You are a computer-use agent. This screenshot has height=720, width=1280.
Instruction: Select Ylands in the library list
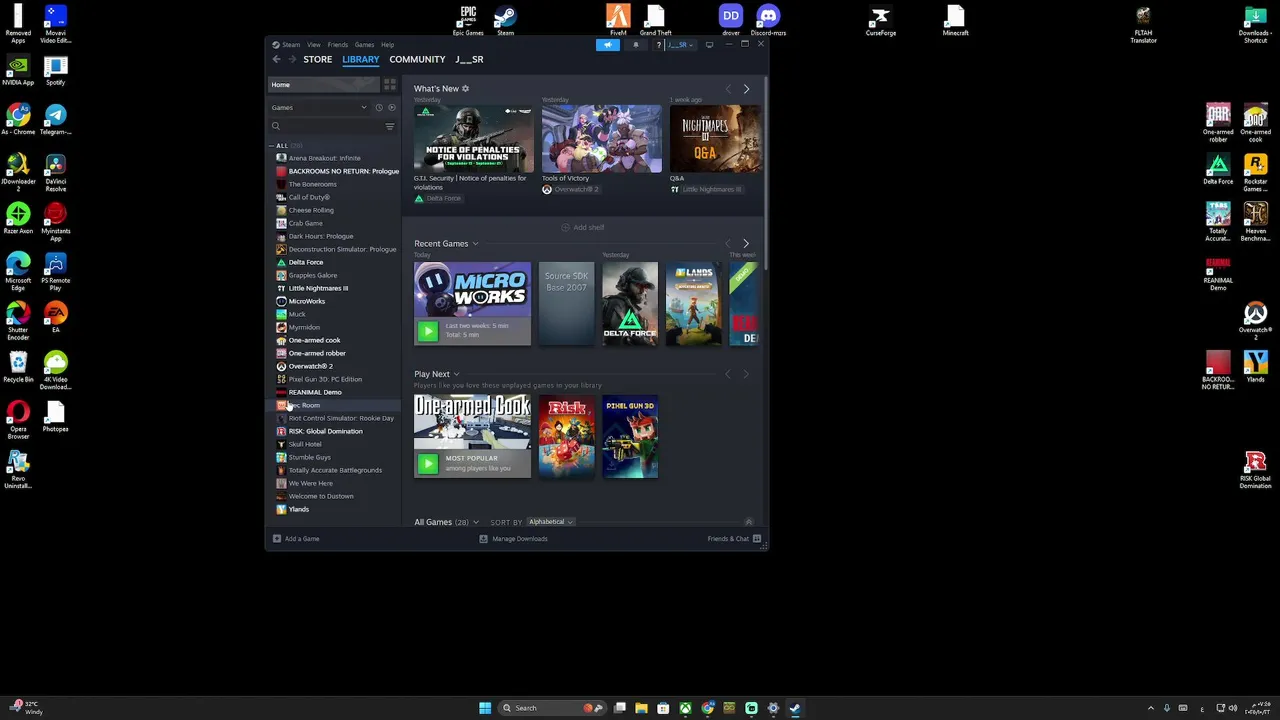(x=299, y=509)
